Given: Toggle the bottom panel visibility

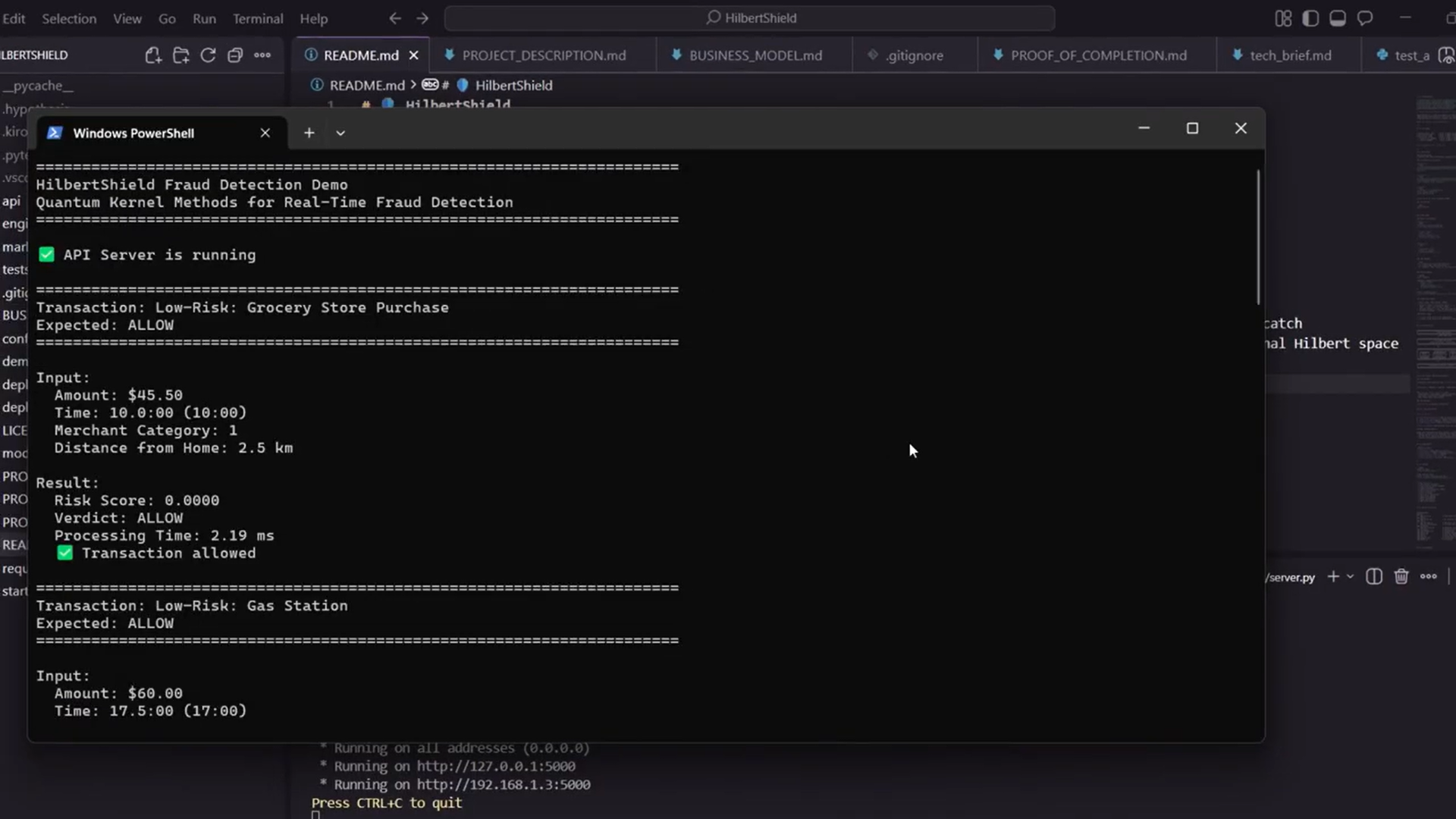Looking at the screenshot, I should [x=1338, y=18].
